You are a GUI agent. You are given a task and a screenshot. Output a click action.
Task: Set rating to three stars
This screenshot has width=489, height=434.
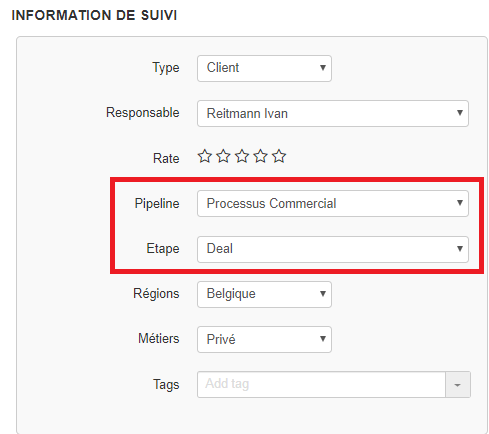[x=242, y=156]
